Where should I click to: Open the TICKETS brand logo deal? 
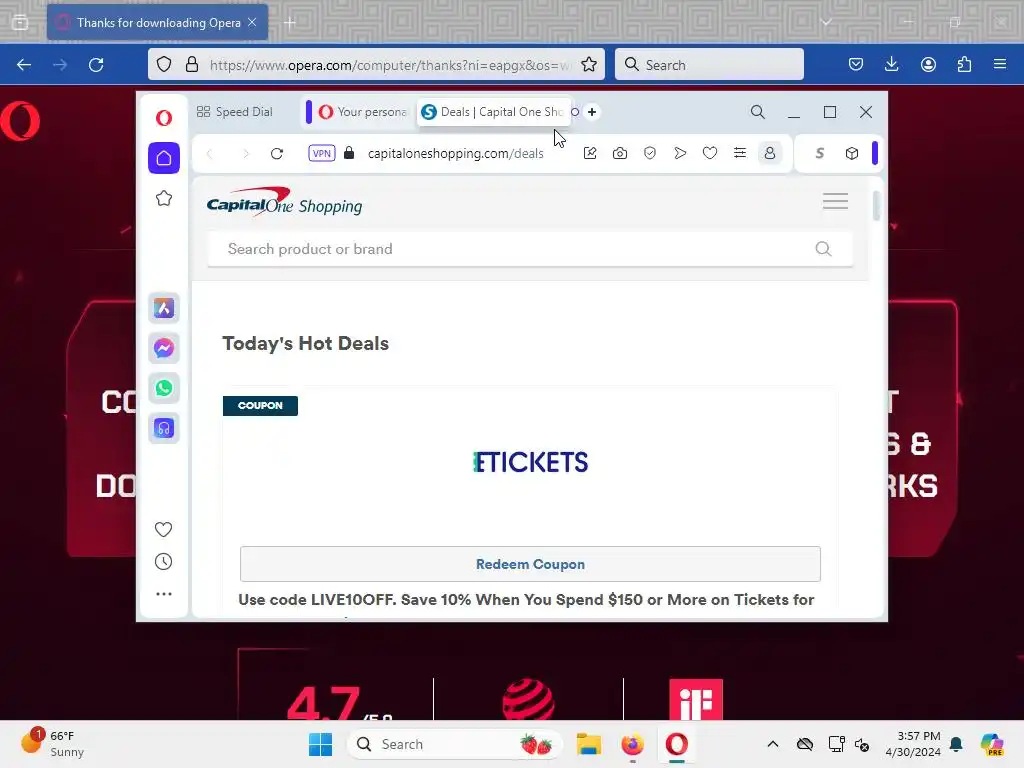coord(530,462)
